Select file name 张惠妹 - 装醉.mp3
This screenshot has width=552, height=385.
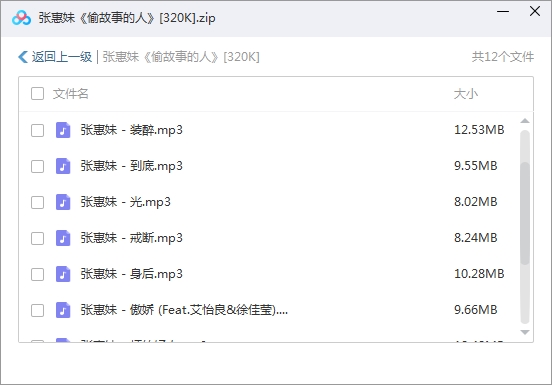click(132, 130)
